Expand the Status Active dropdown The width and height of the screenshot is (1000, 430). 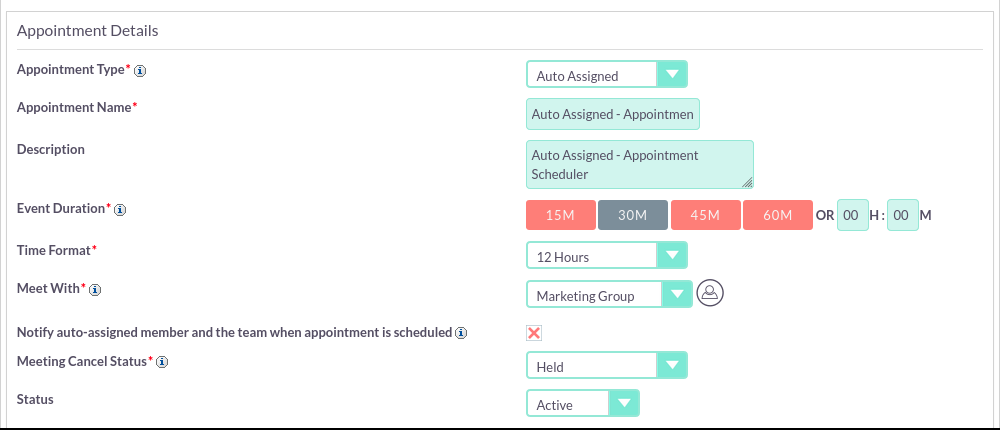(582, 403)
